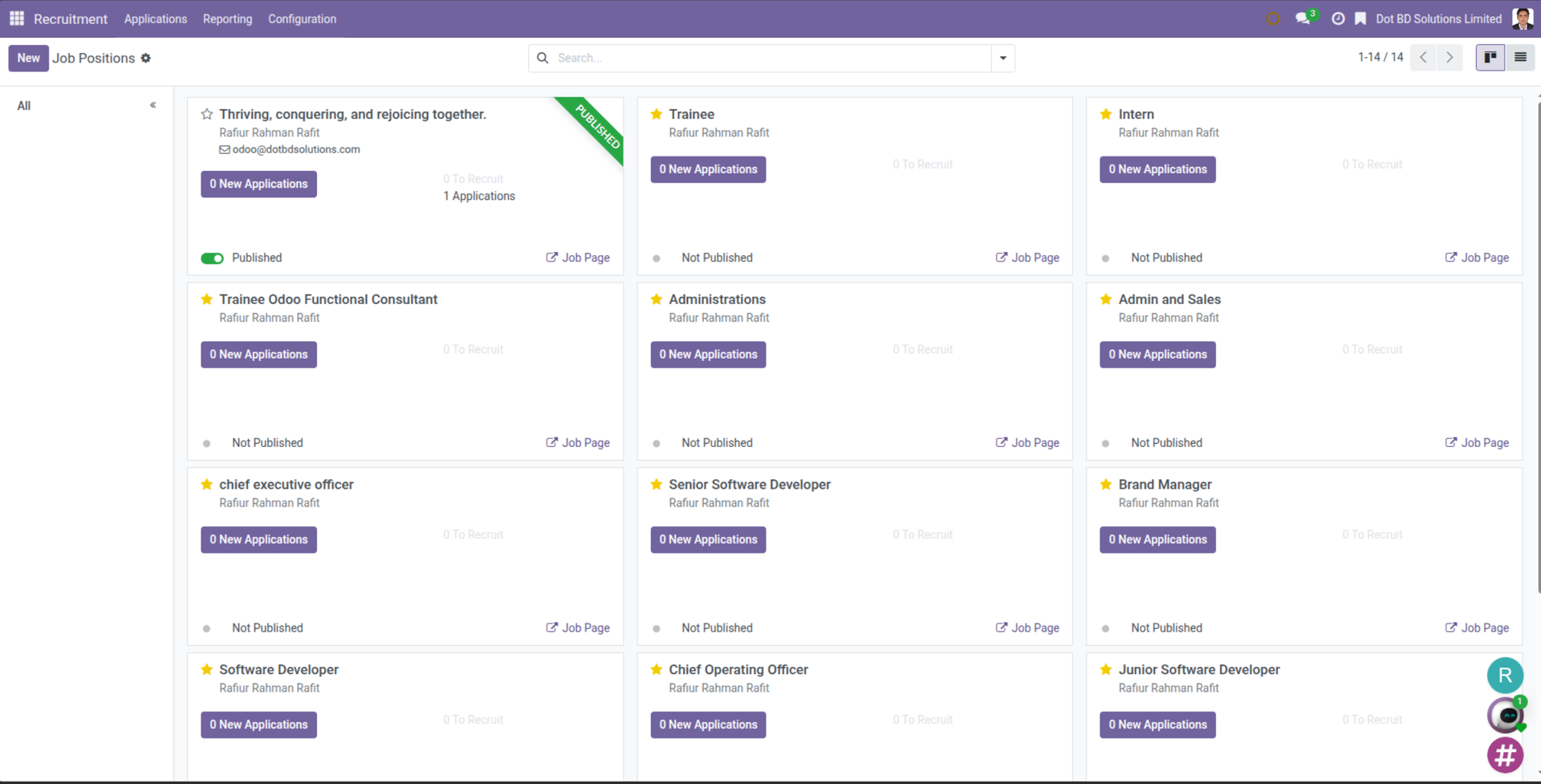Open New Applications for Software Developer
Screen dimensions: 1541x784
(x=258, y=725)
